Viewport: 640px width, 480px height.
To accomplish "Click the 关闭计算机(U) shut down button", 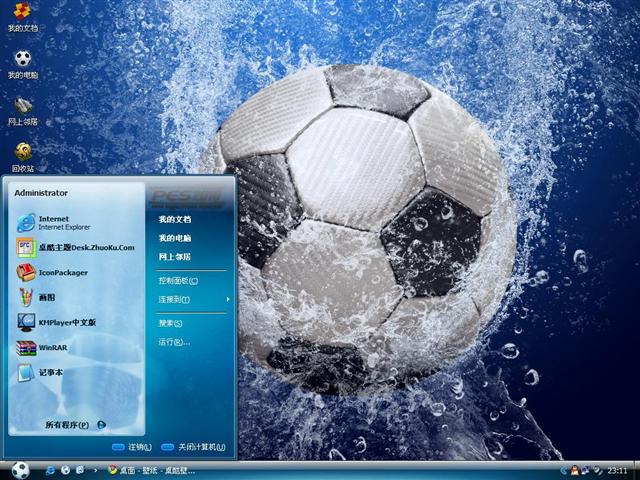I will coord(193,447).
